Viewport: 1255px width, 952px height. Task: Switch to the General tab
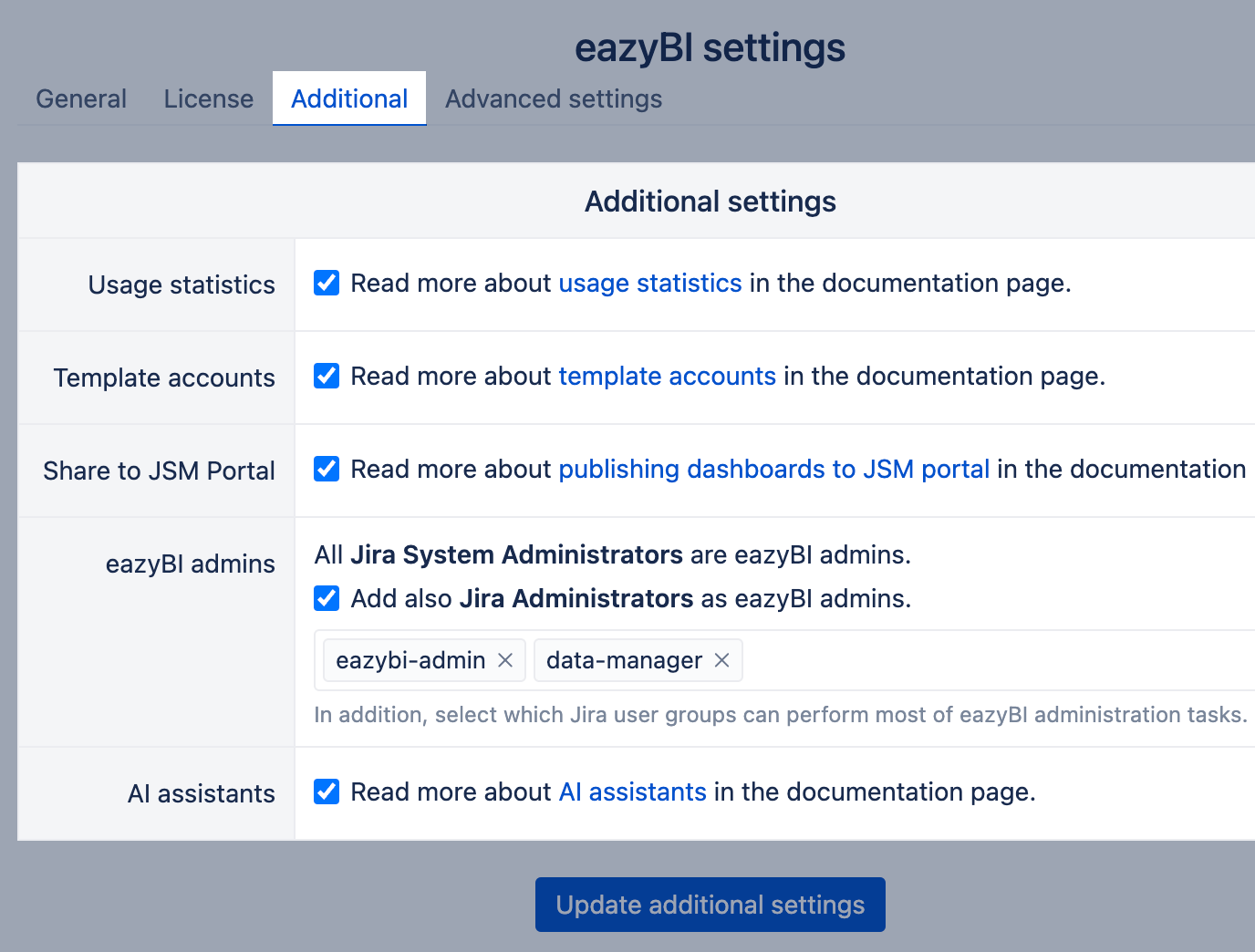(x=81, y=98)
